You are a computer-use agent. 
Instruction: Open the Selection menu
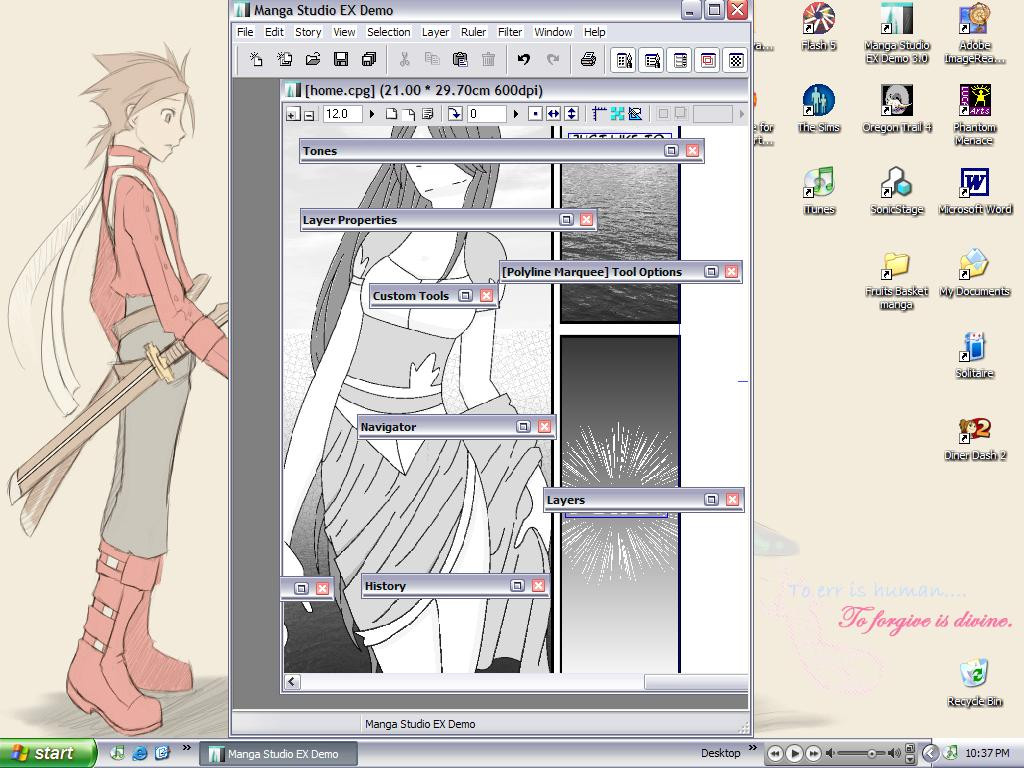(389, 32)
